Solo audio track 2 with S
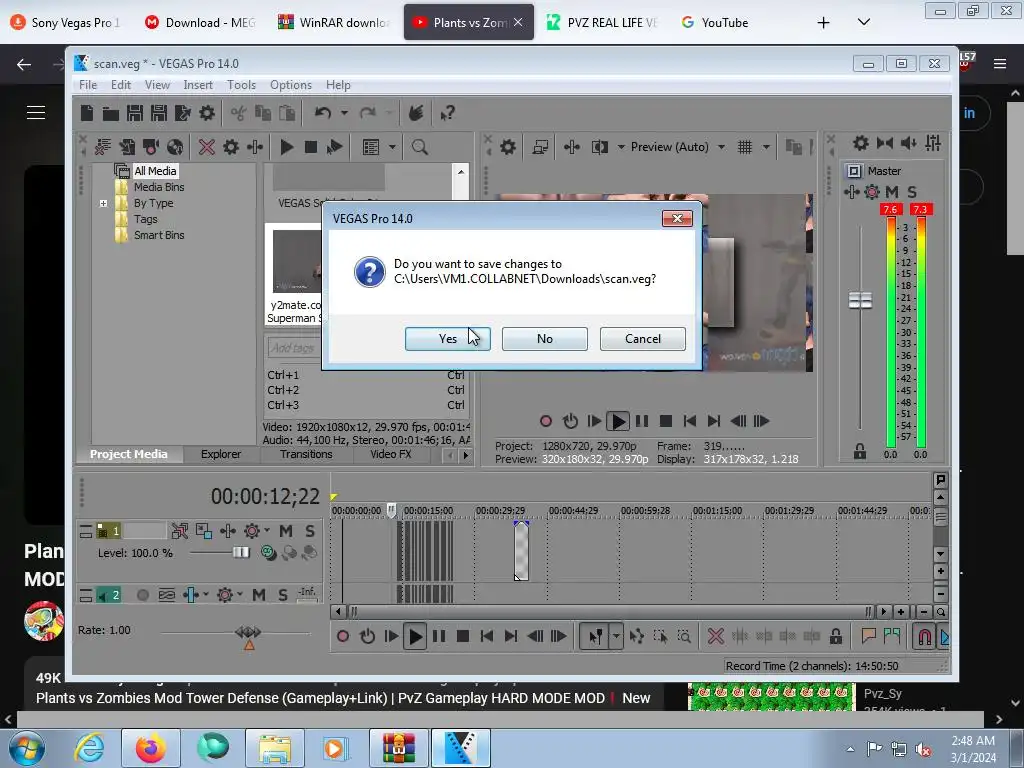Viewport: 1024px width, 768px height. coord(283,594)
